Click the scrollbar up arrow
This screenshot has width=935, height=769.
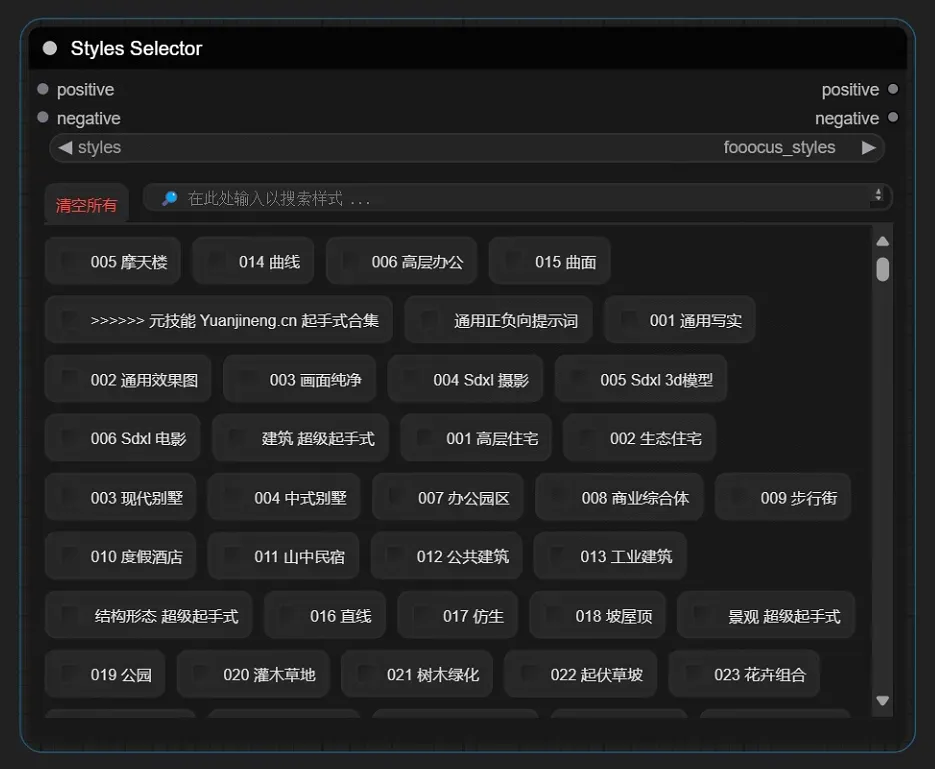click(x=882, y=241)
